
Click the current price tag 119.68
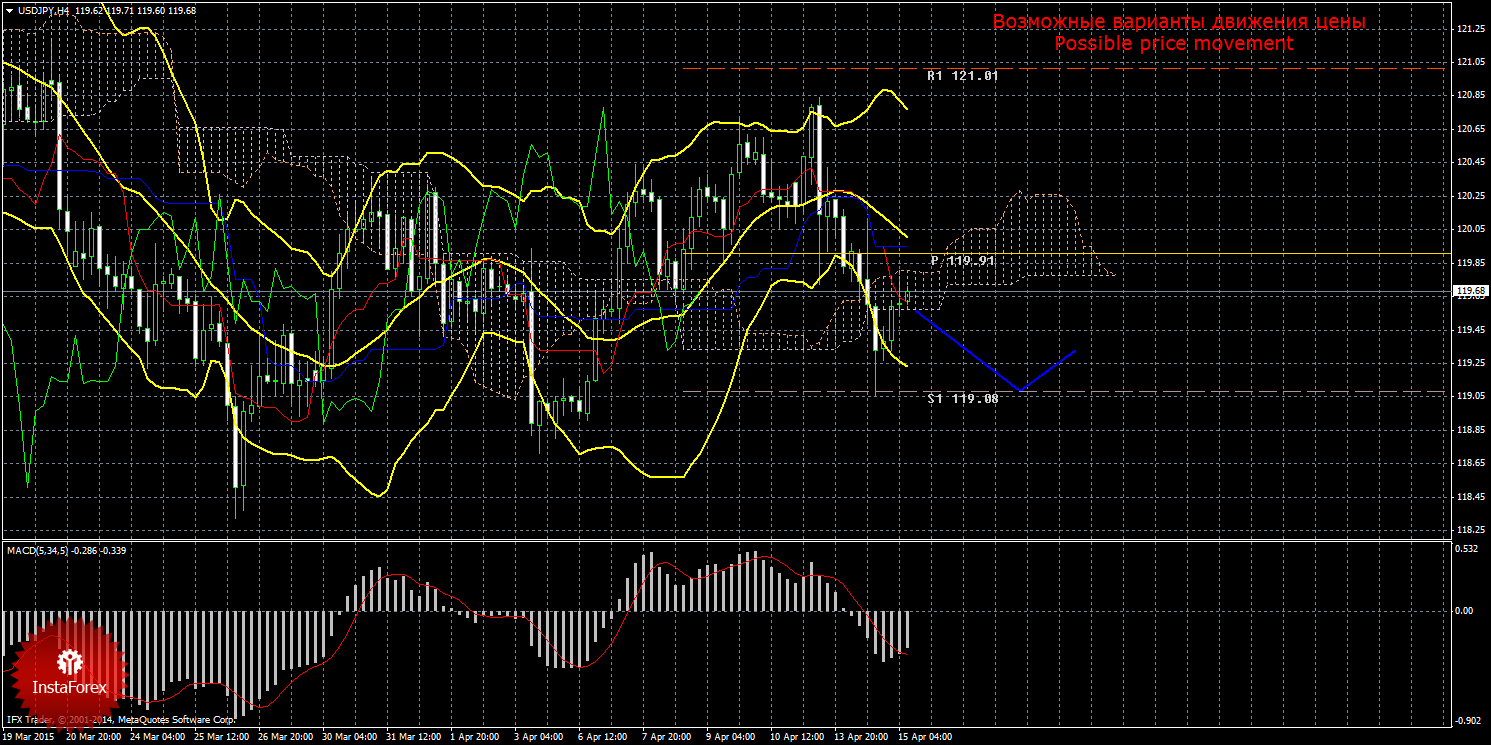click(x=1469, y=291)
